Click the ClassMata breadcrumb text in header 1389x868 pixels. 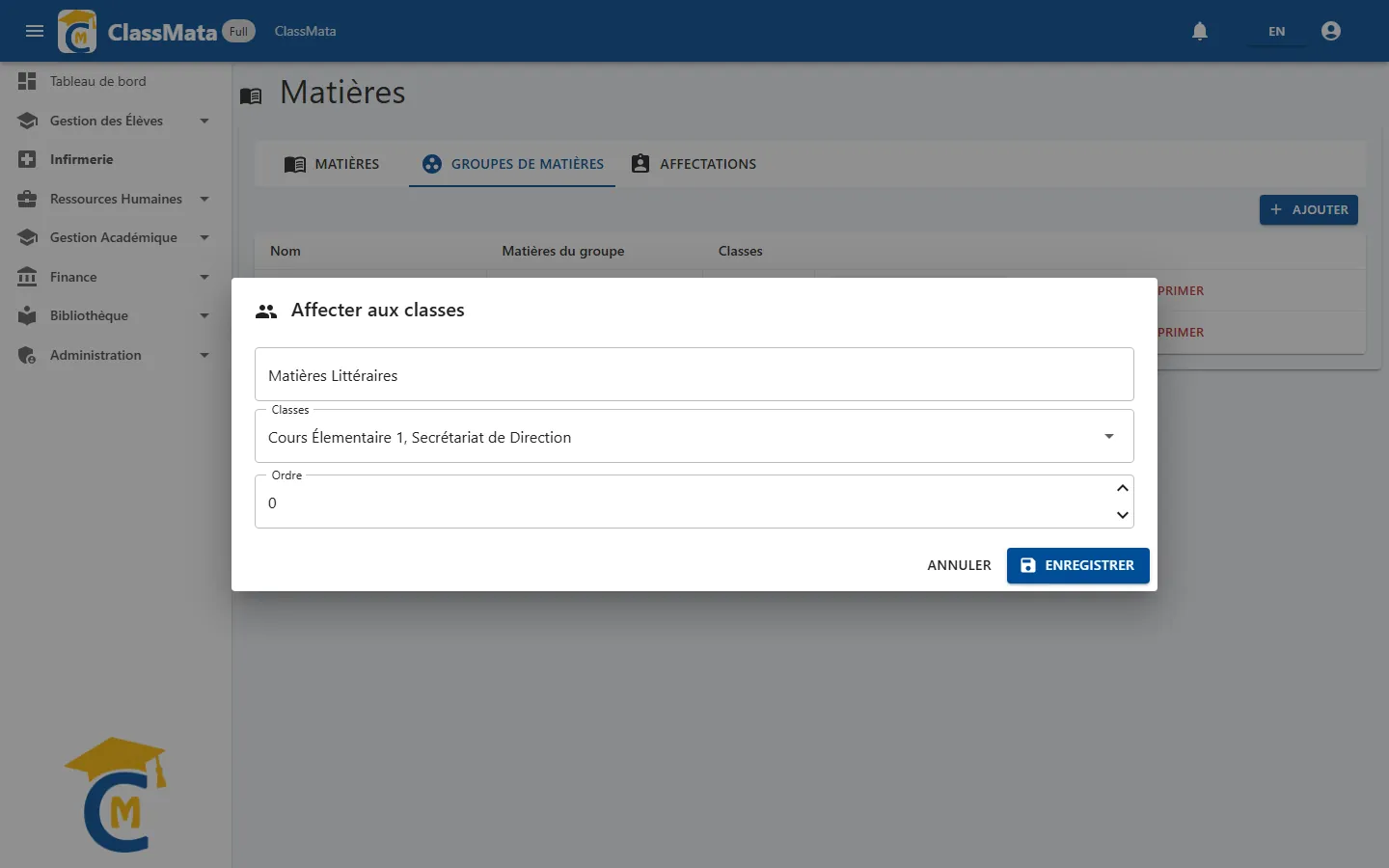click(x=306, y=31)
